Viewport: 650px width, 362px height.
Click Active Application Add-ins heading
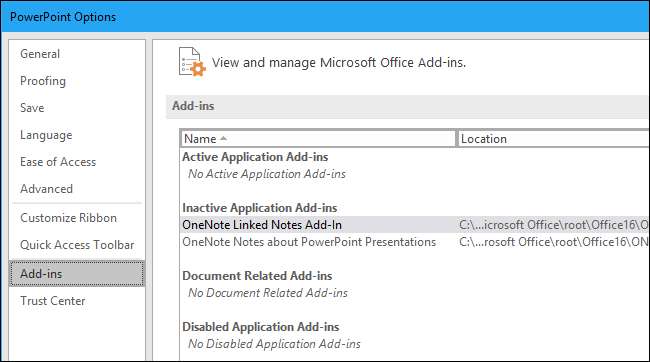[255, 157]
